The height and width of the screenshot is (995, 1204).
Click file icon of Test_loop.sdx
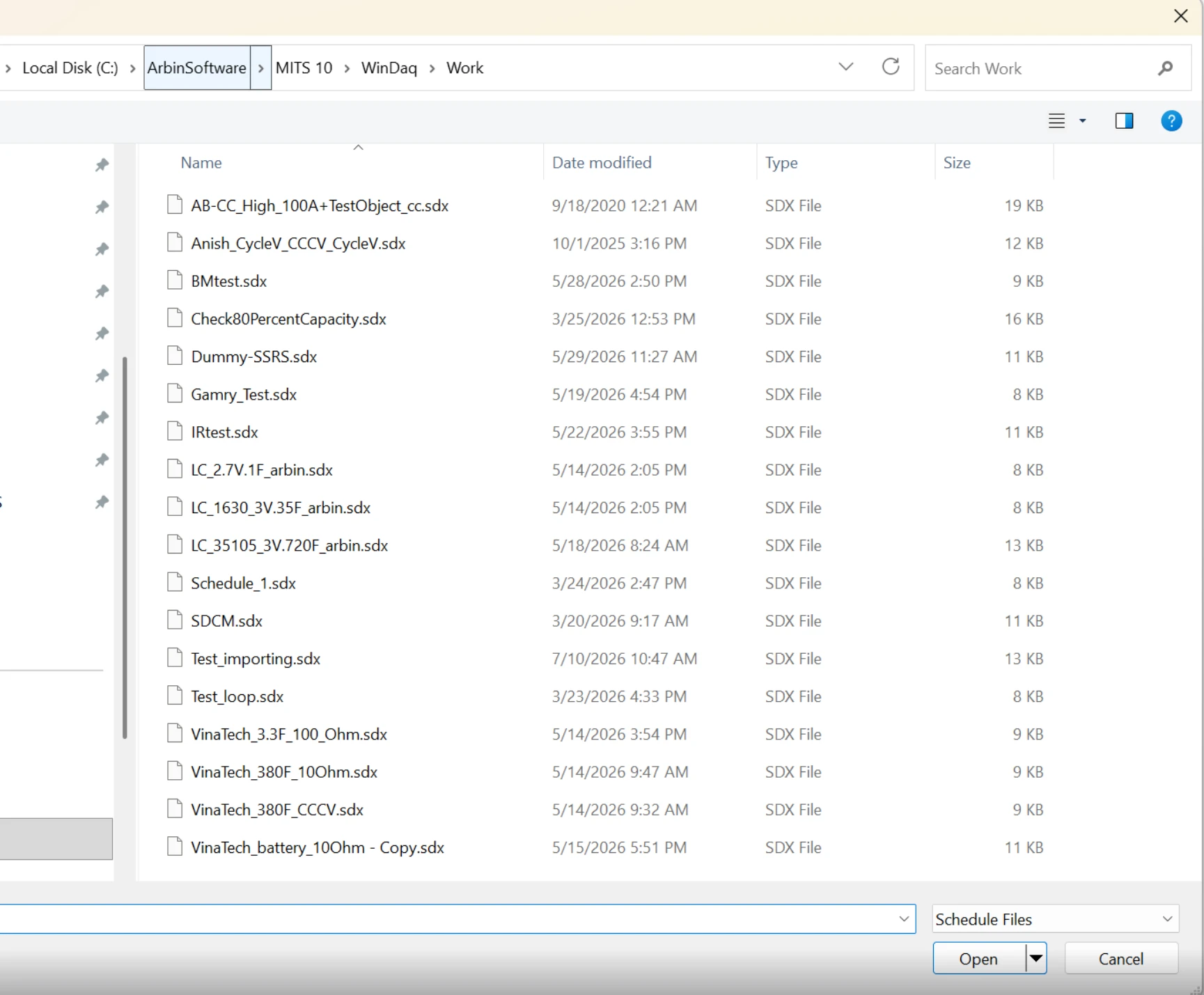175,696
